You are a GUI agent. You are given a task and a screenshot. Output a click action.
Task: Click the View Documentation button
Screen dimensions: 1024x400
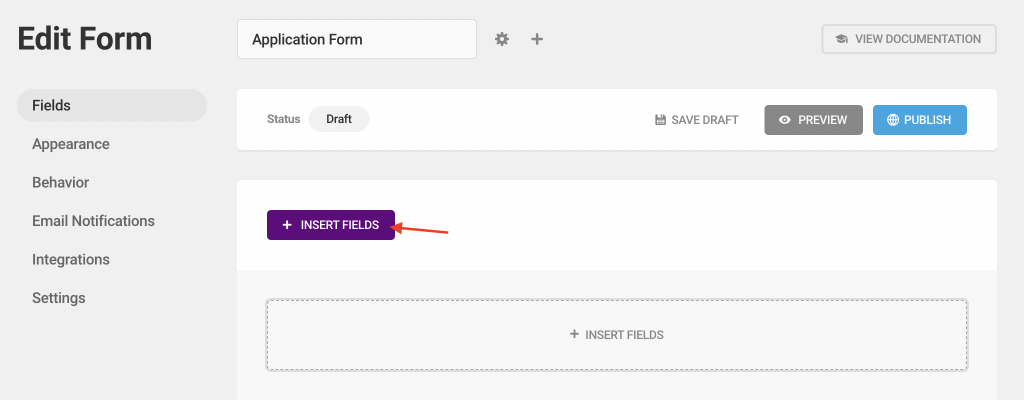(909, 39)
